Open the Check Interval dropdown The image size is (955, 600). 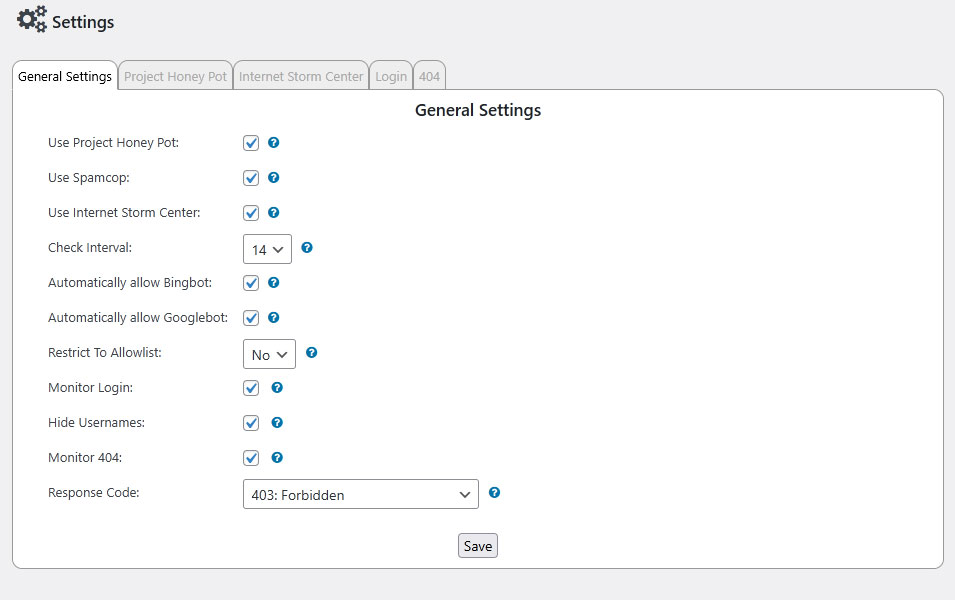pos(267,248)
